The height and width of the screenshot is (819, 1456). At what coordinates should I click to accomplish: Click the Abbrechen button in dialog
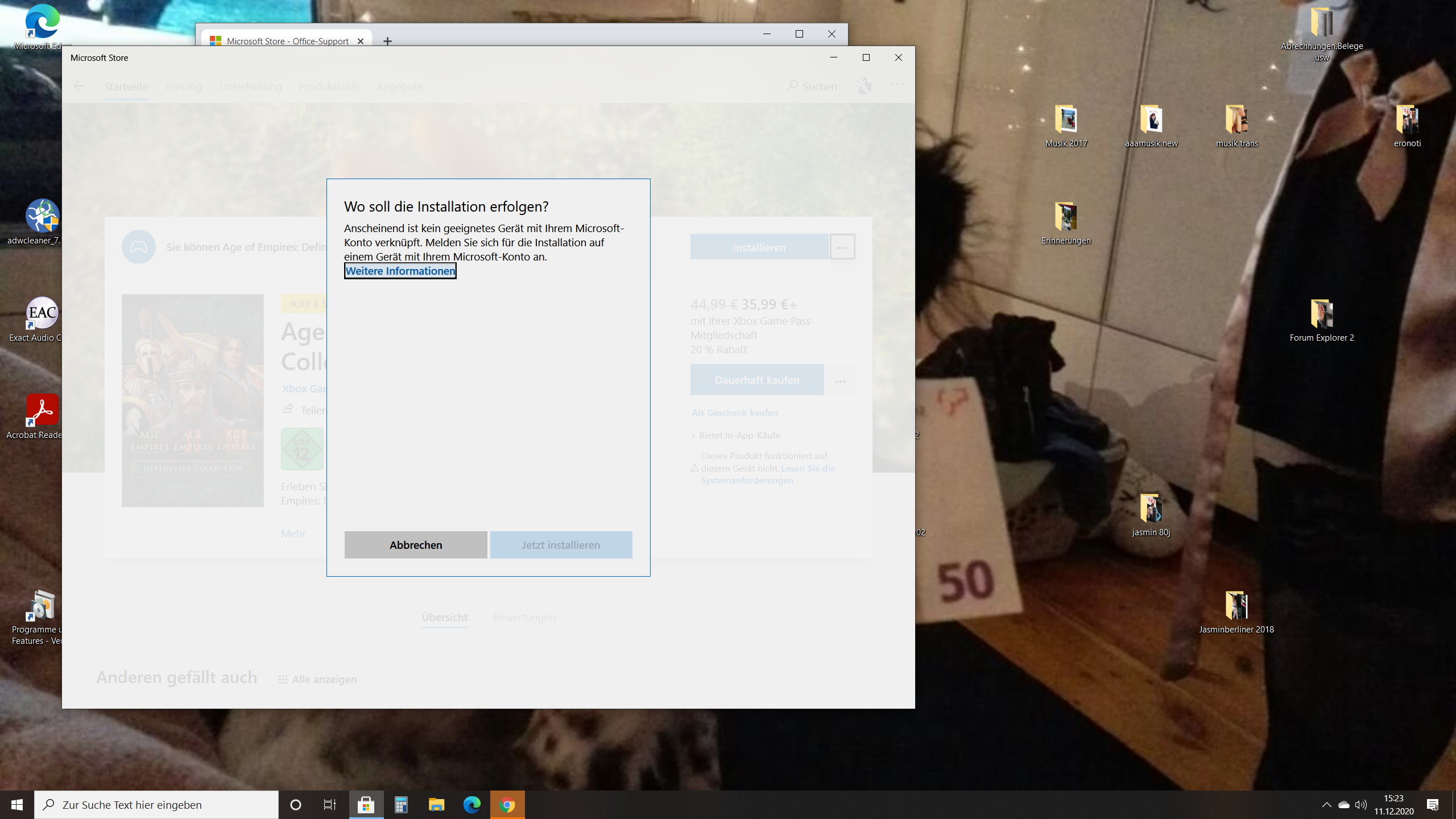pos(416,545)
